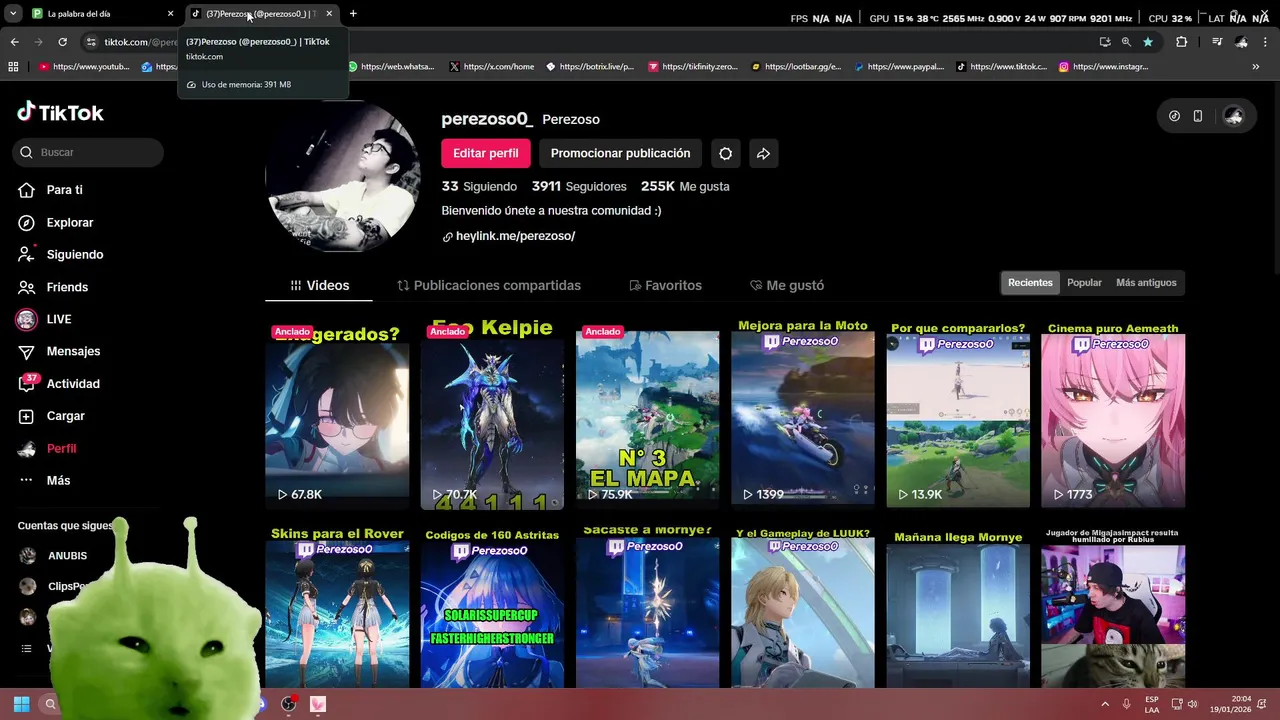The image size is (1280, 720).
Task: Open the Kelpie pinned video
Action: pos(492,414)
